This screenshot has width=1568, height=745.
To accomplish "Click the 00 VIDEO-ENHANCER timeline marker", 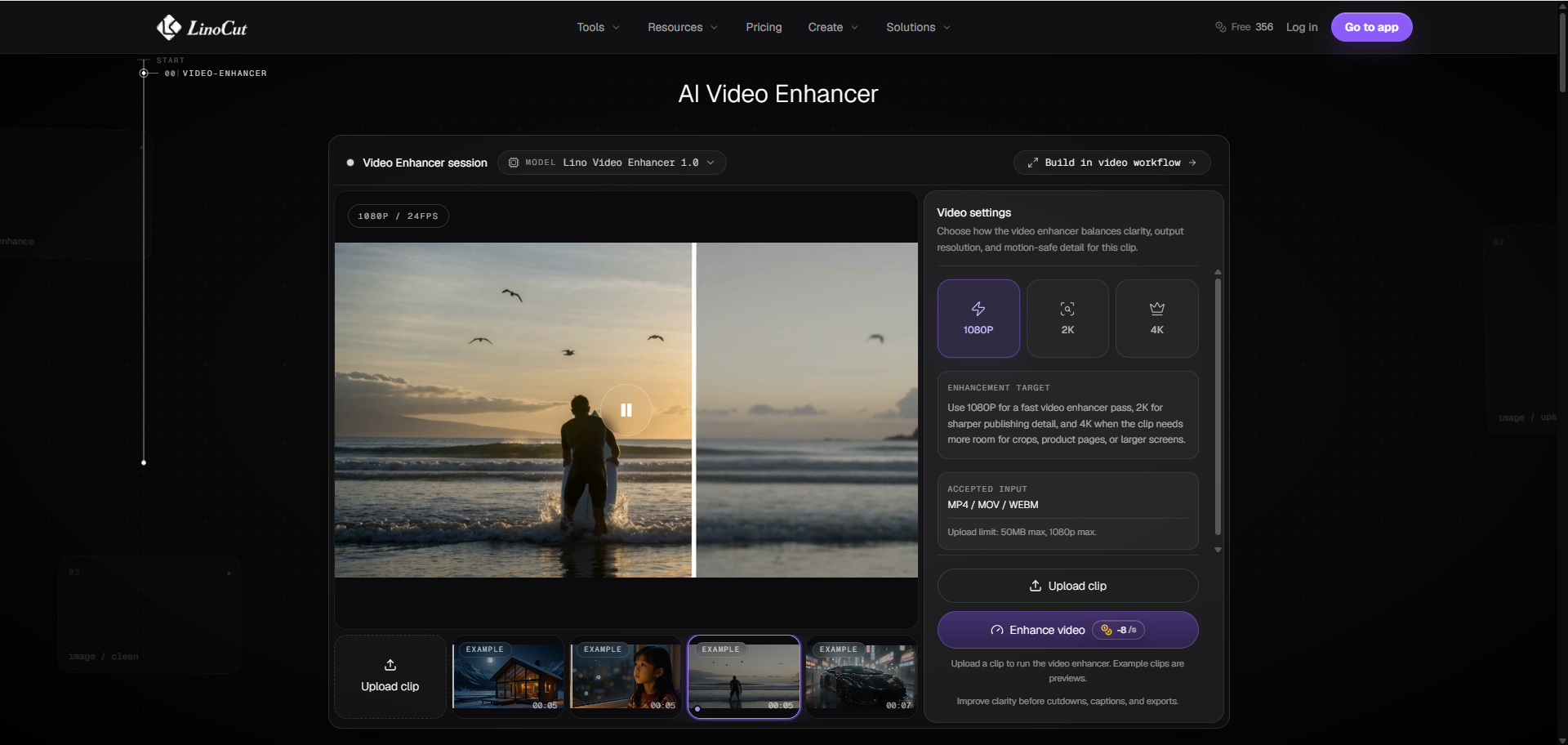I will point(144,74).
